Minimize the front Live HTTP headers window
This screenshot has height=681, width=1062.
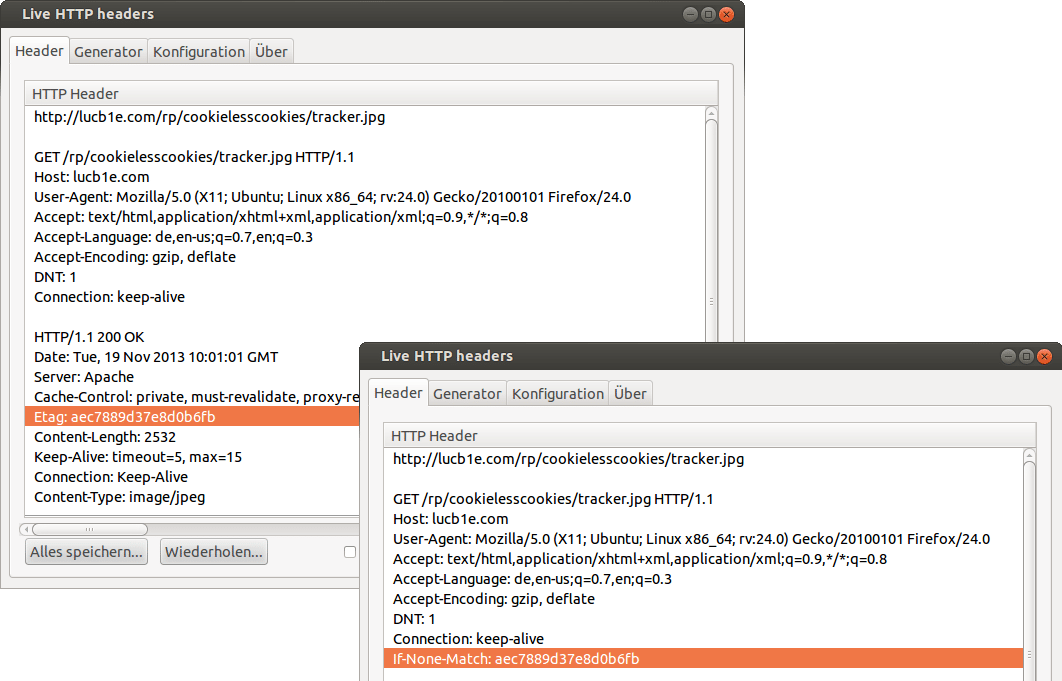click(x=1008, y=356)
